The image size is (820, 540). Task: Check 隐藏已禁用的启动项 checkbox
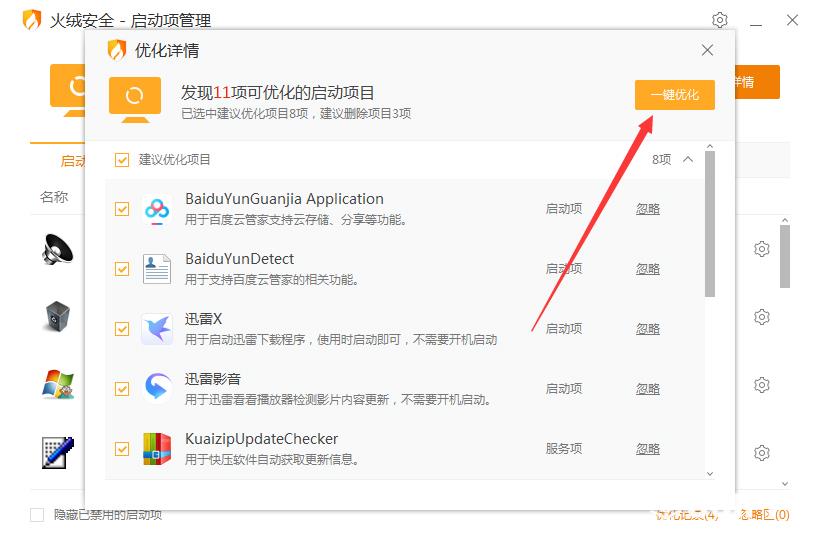(37, 515)
